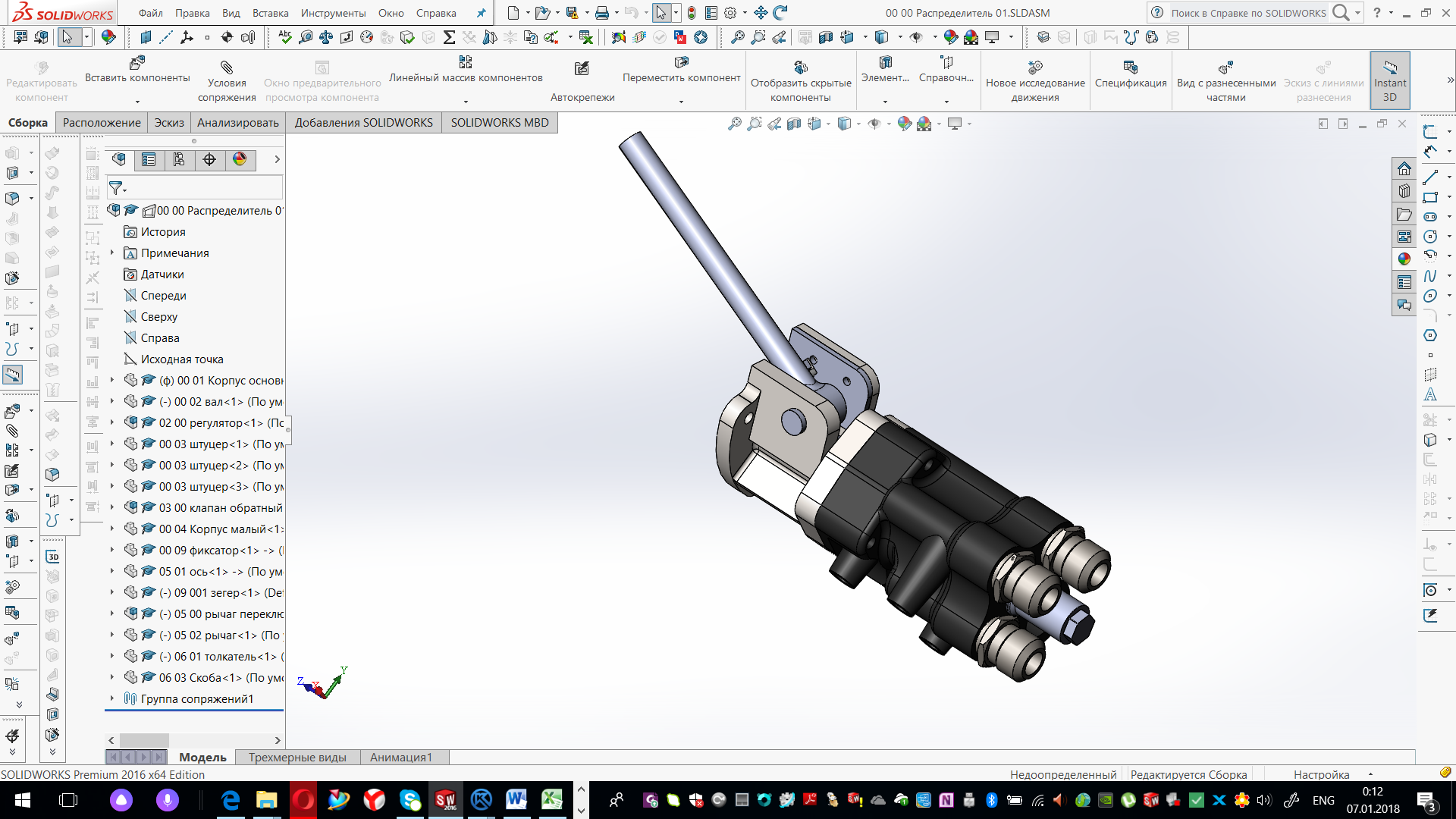Viewport: 1456px width, 819px height.
Task: Click Настройка in status bar
Action: click(x=1321, y=774)
